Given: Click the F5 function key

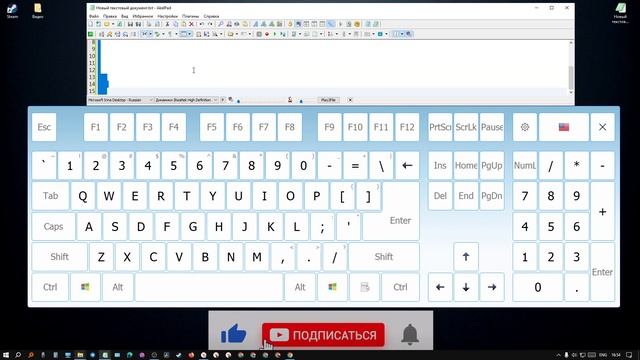Looking at the screenshot, I should [211, 127].
